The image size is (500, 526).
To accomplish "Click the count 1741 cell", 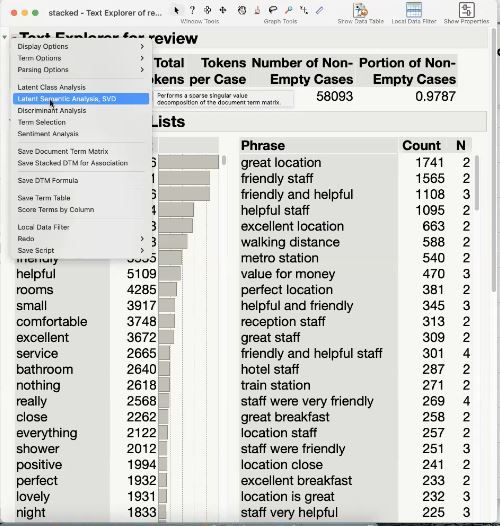I will pyautogui.click(x=430, y=163).
